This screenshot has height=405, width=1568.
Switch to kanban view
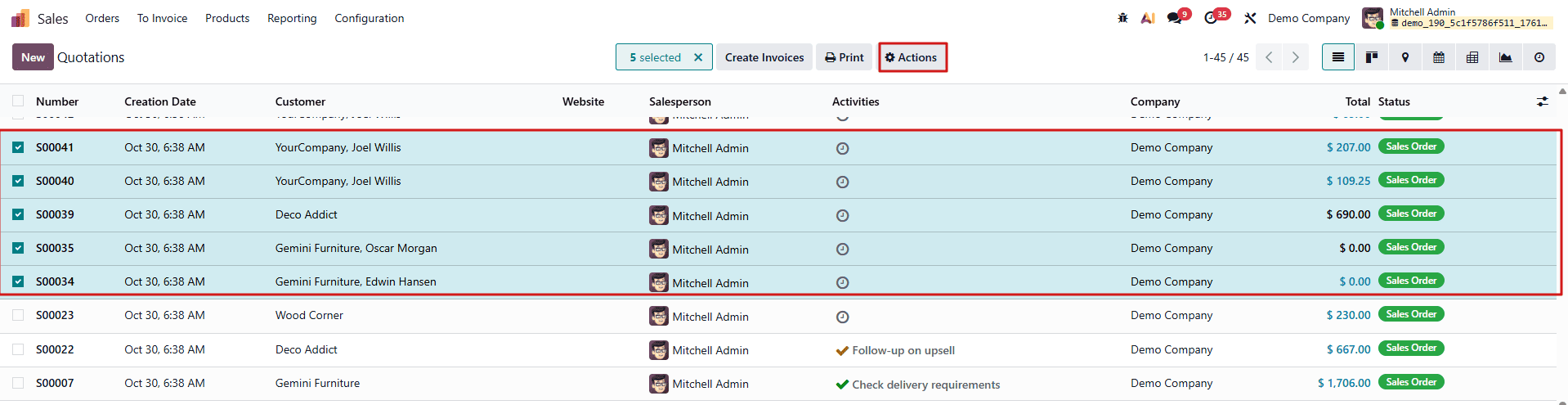pos(1372,57)
